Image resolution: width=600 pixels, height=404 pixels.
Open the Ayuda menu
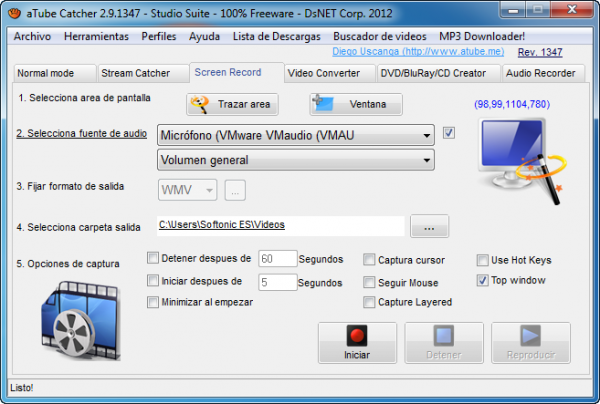204,36
